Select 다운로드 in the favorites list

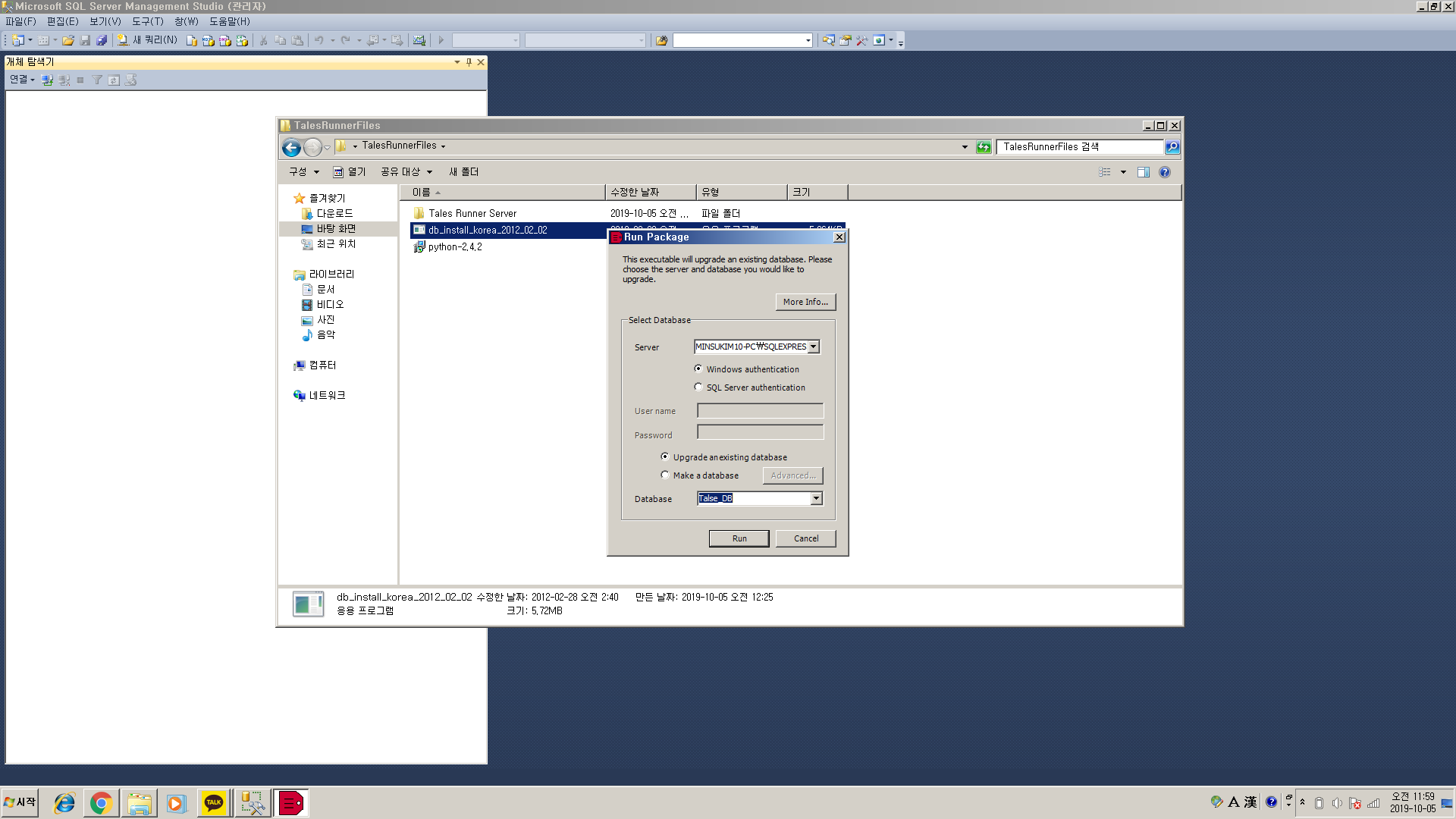click(x=334, y=214)
